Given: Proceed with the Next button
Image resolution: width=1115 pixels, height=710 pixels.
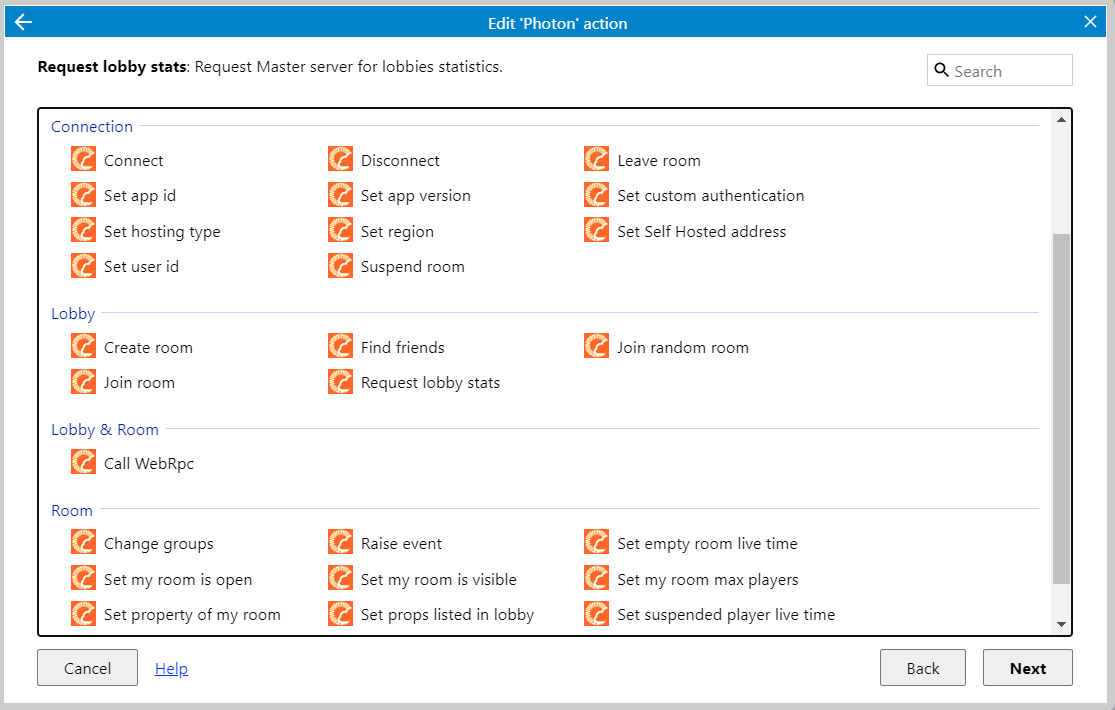Looking at the screenshot, I should click(x=1028, y=668).
